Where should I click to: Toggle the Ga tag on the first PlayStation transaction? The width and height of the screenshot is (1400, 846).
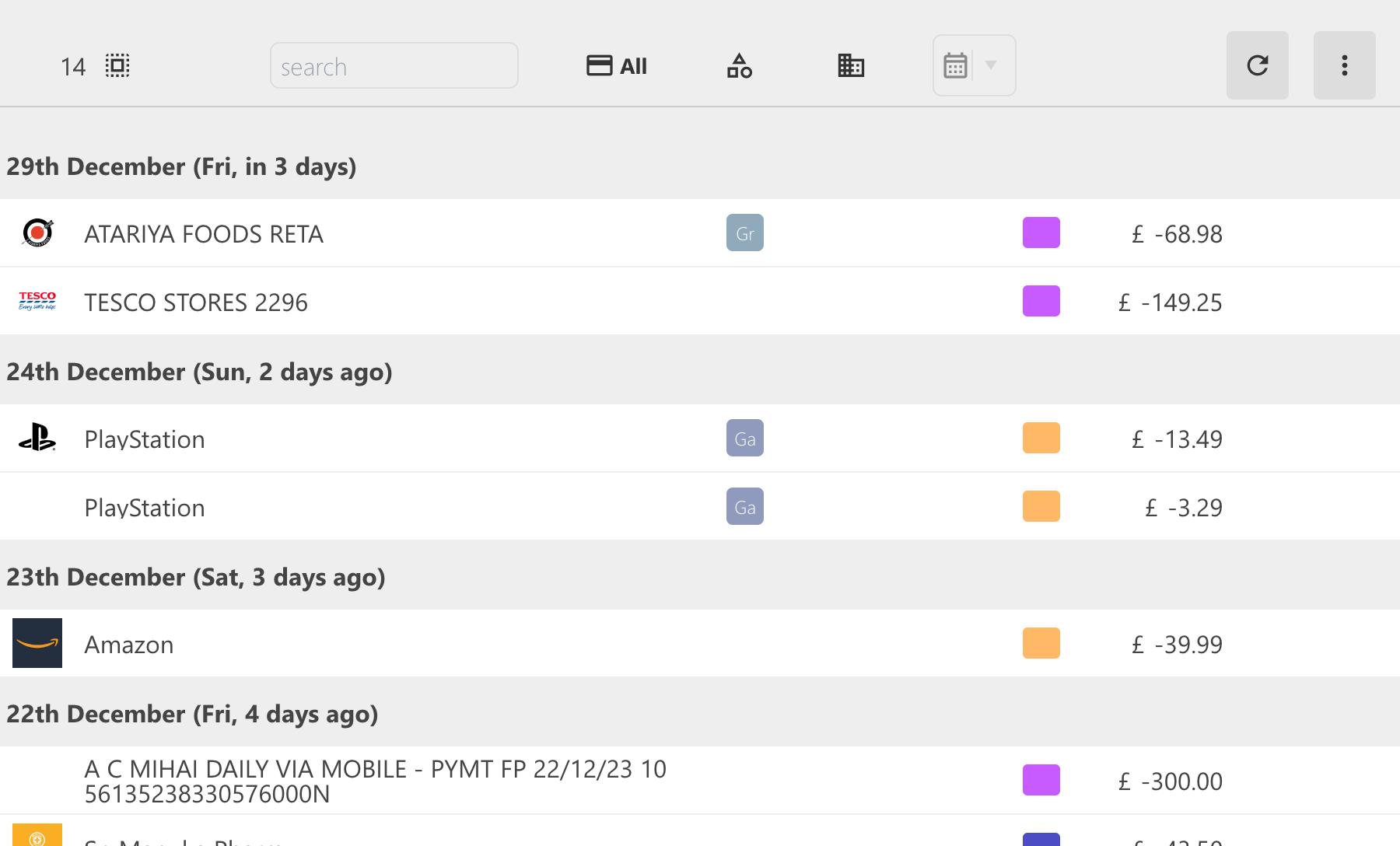click(x=744, y=438)
